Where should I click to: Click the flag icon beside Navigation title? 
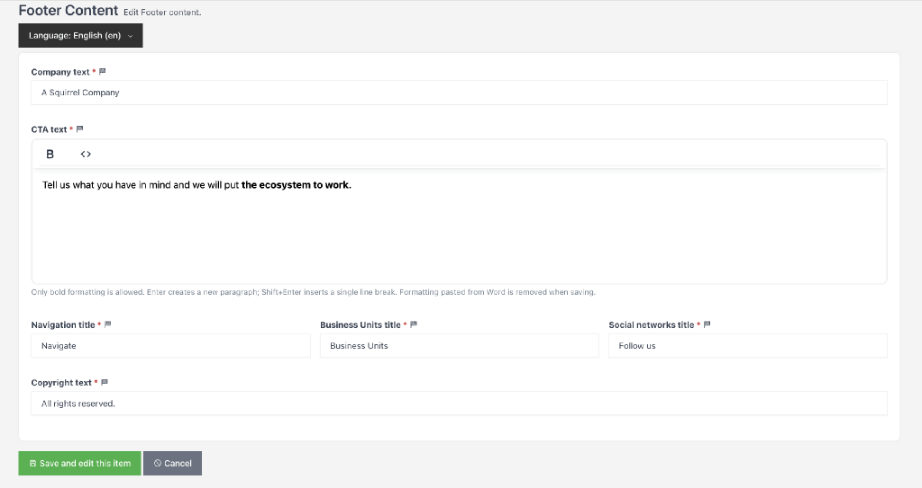108,325
